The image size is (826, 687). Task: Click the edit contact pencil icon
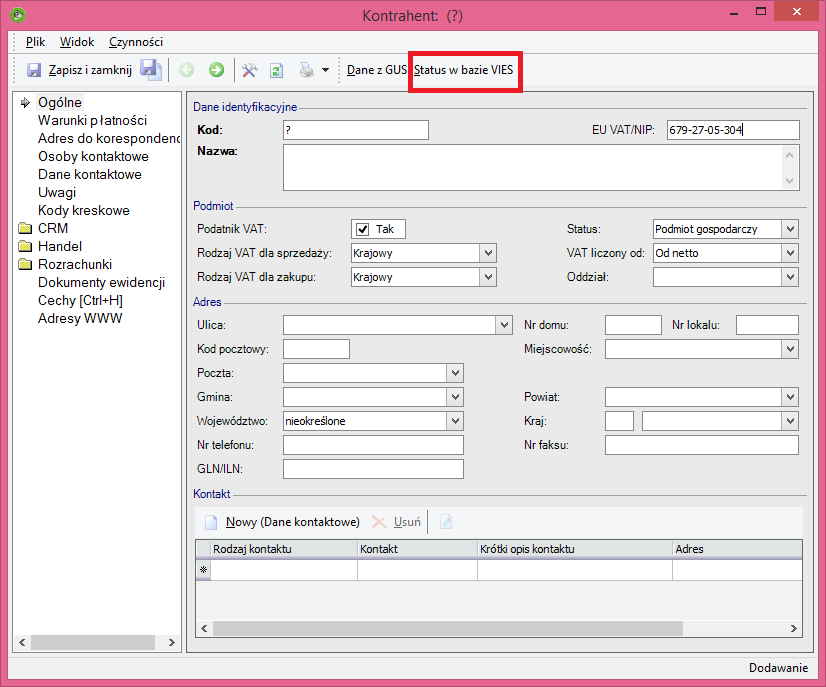pos(446,522)
